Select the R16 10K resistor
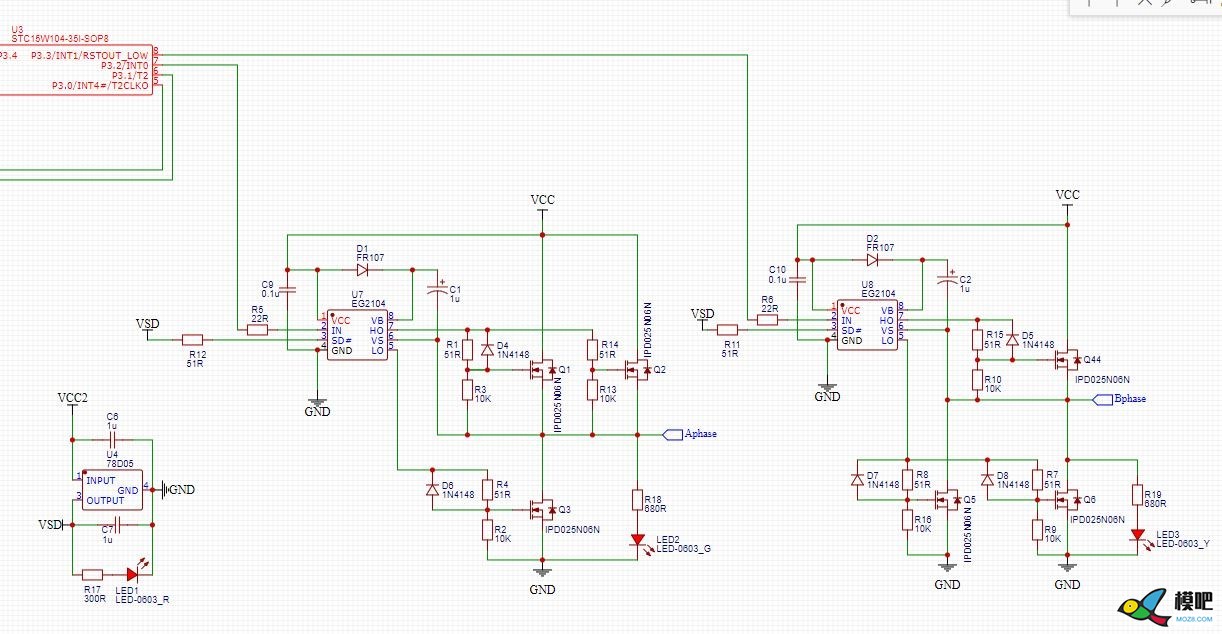Viewport: 1222px width, 634px height. 907,519
